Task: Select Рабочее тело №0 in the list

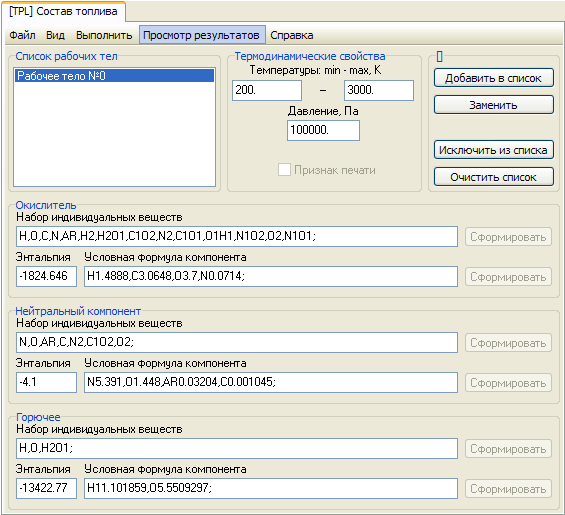Action: (x=114, y=76)
